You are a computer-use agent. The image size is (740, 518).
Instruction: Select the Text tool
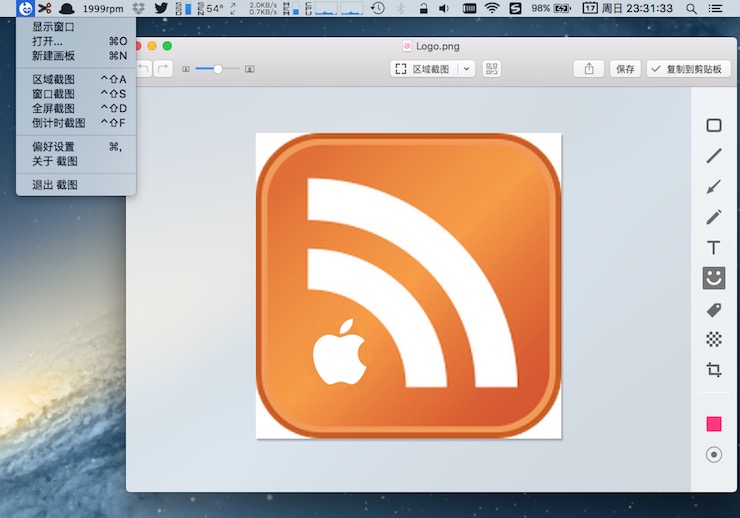click(x=714, y=248)
